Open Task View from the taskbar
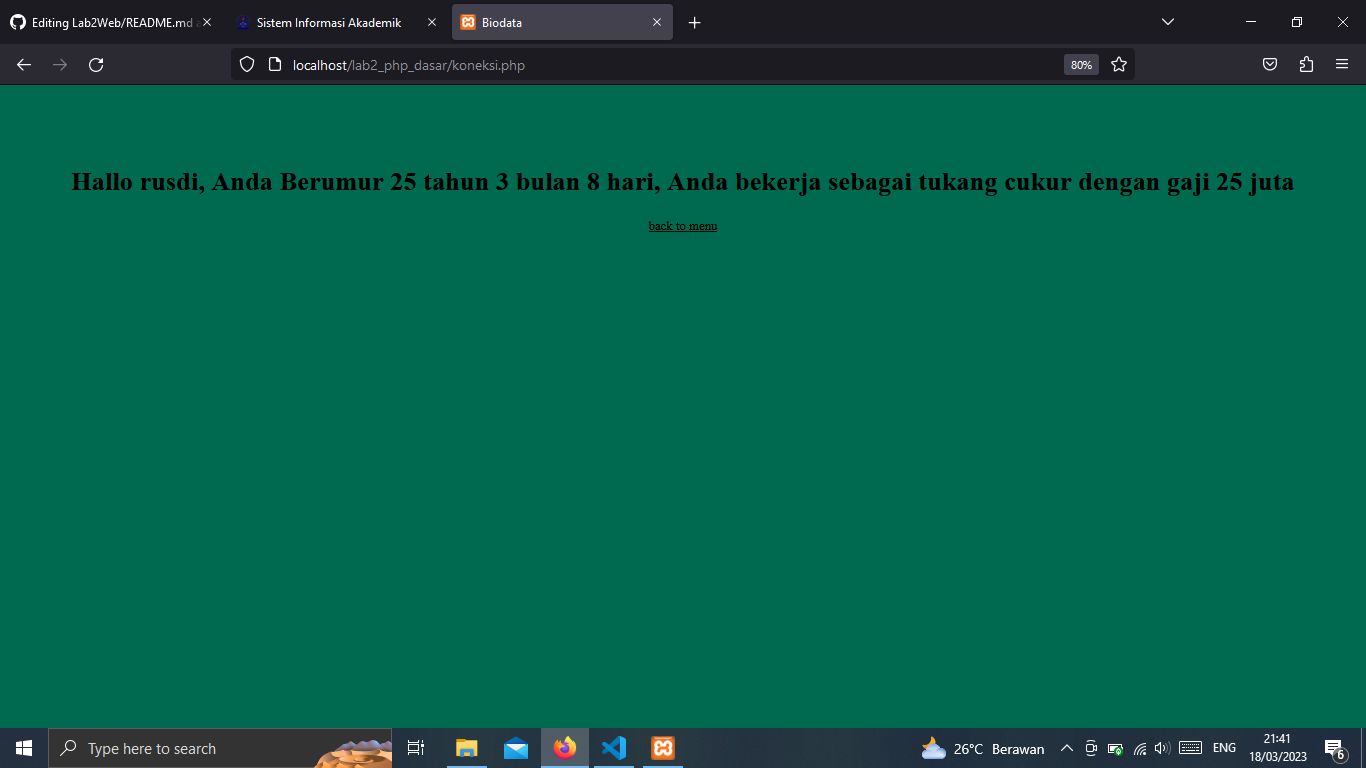 pyautogui.click(x=415, y=747)
